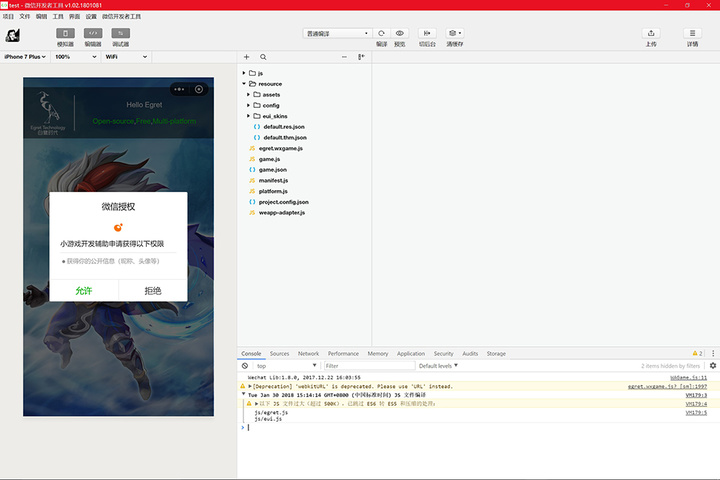720x480 pixels.
Task: Switch to the Performance tab
Action: [343, 354]
